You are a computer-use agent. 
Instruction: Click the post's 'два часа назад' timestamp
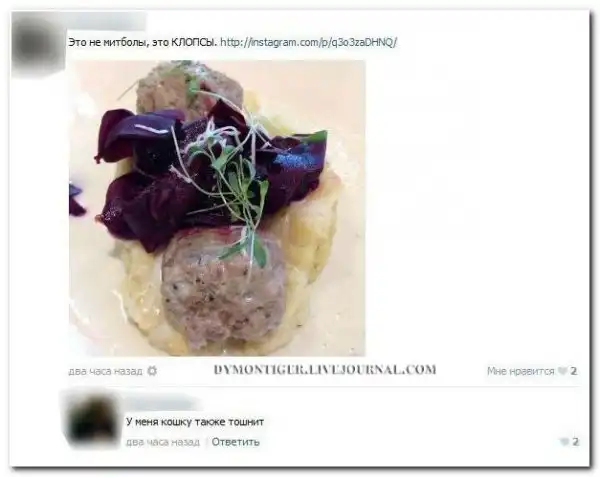tap(106, 371)
